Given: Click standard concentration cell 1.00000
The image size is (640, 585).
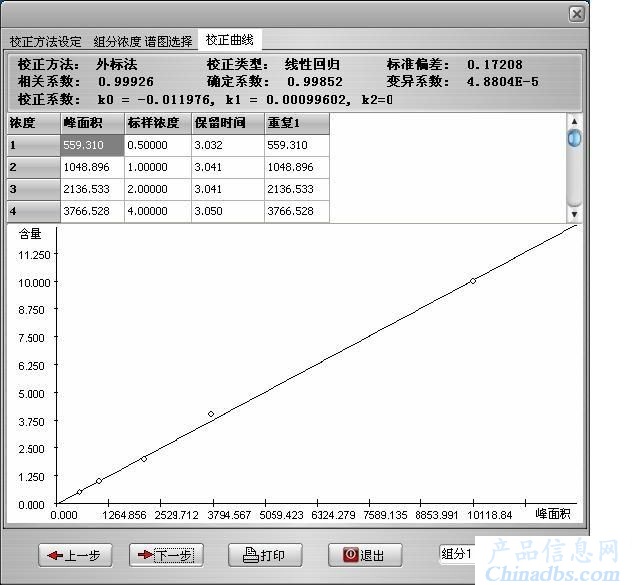Looking at the screenshot, I should pos(158,167).
